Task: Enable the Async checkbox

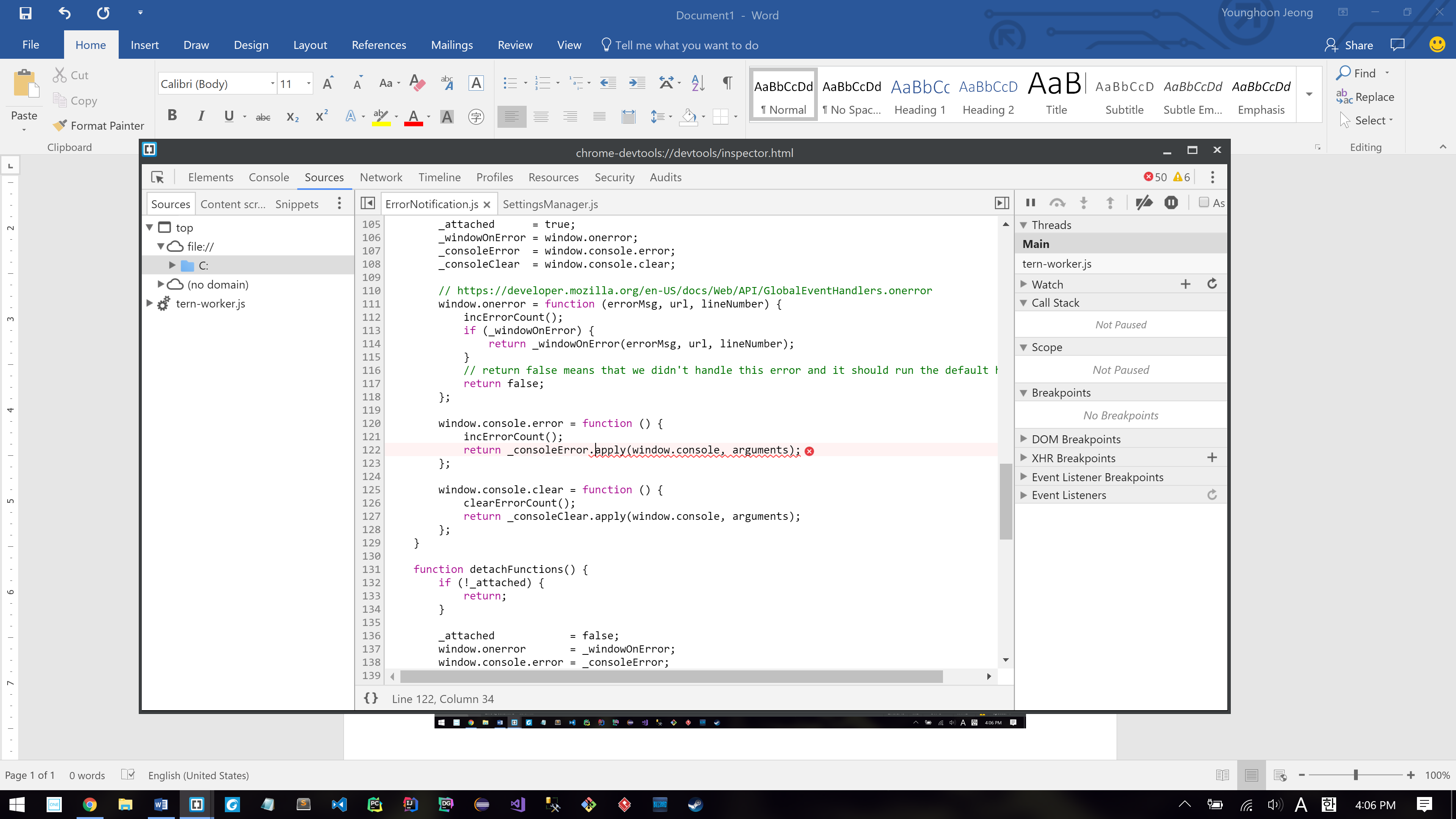Action: [x=1203, y=203]
